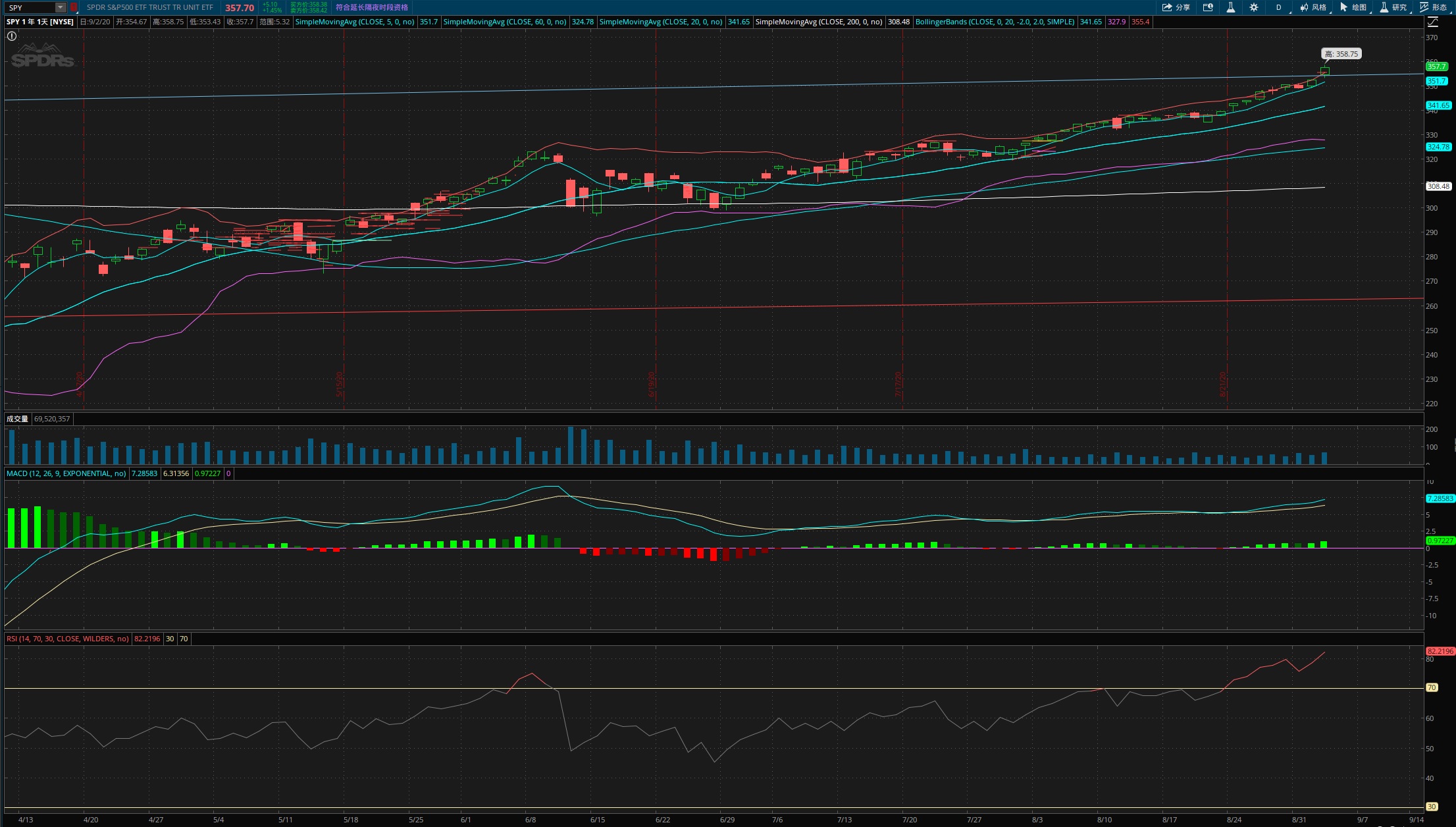This screenshot has height=827, width=1456.
Task: Click SimpleMovingAvg (CLOSE, 200, 0, no) study label
Action: 819,22
